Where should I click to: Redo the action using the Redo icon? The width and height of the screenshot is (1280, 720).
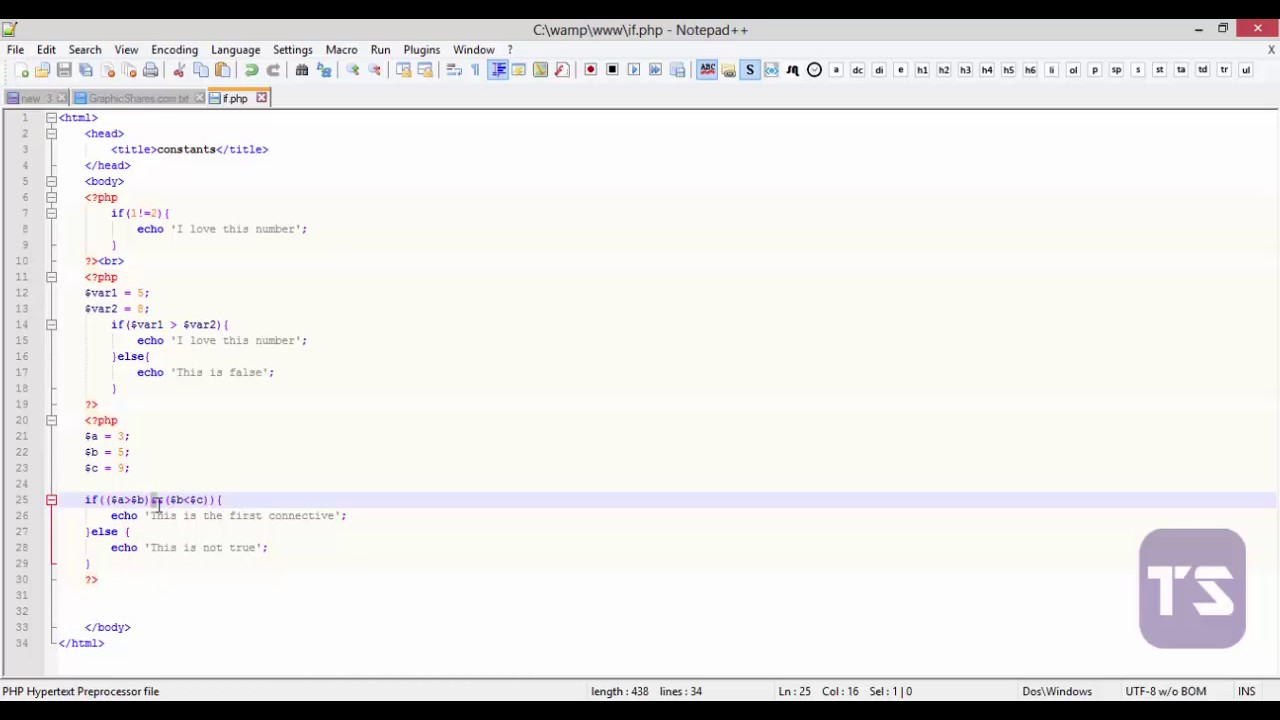(273, 70)
